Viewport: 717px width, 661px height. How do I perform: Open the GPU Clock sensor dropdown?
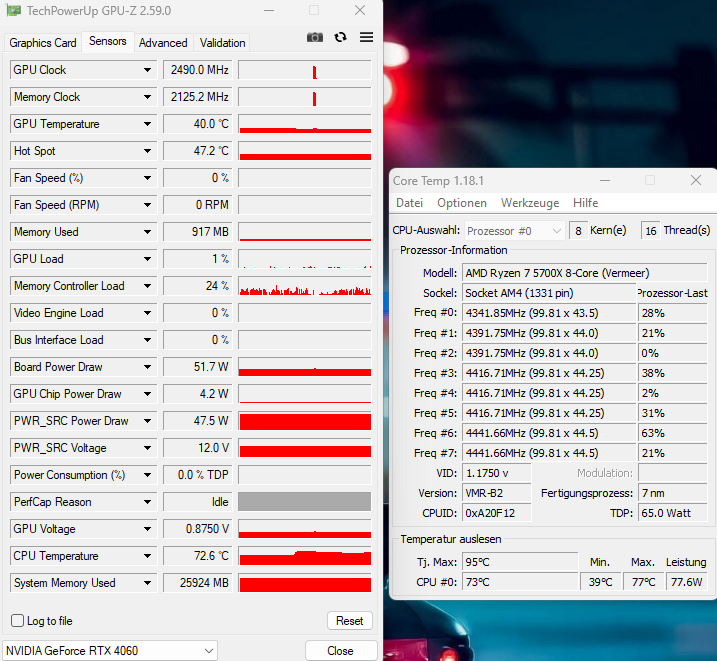click(x=147, y=70)
